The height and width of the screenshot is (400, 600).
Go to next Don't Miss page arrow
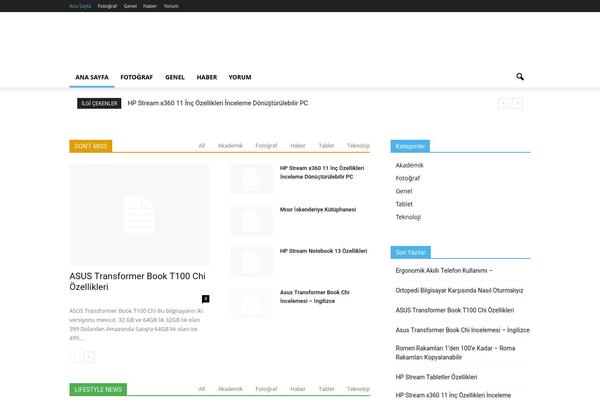[89, 357]
